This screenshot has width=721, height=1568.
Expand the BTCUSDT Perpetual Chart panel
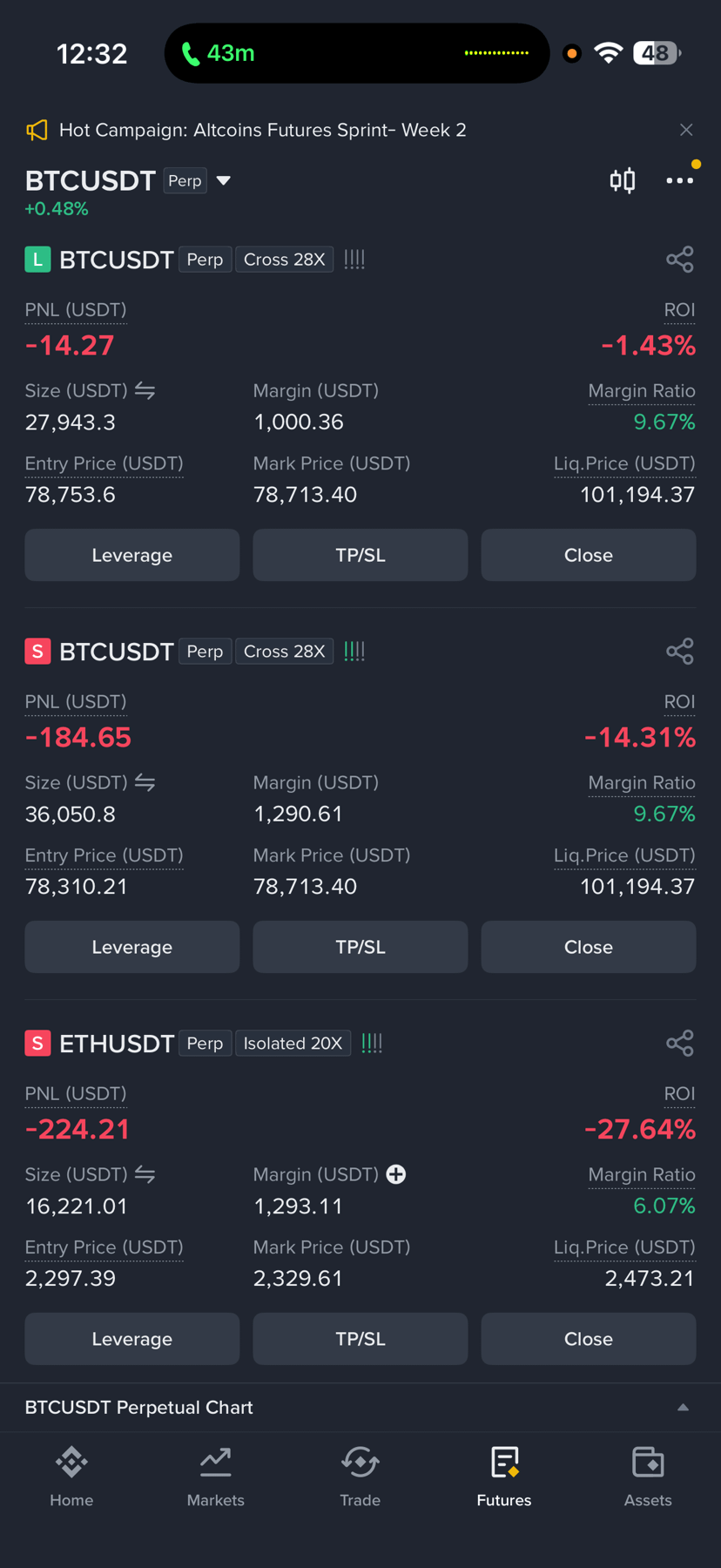[x=684, y=1407]
